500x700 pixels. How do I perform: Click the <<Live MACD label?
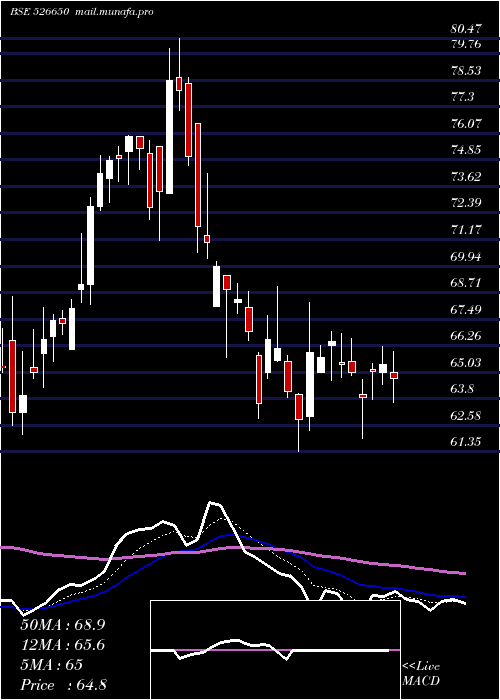click(421, 674)
